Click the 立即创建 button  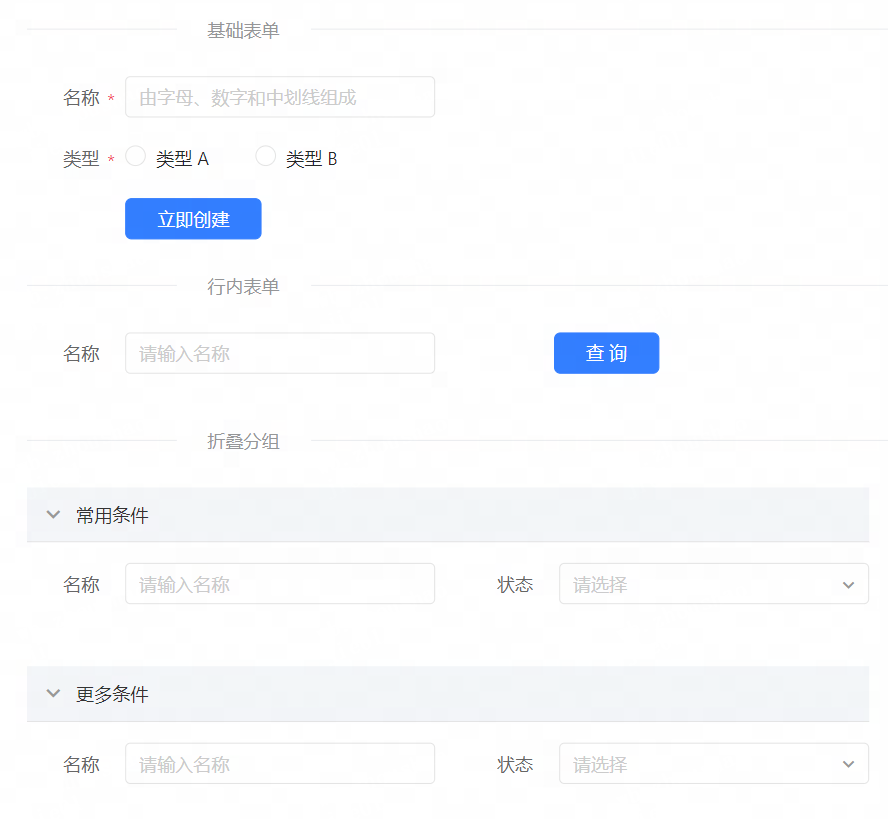point(192,218)
